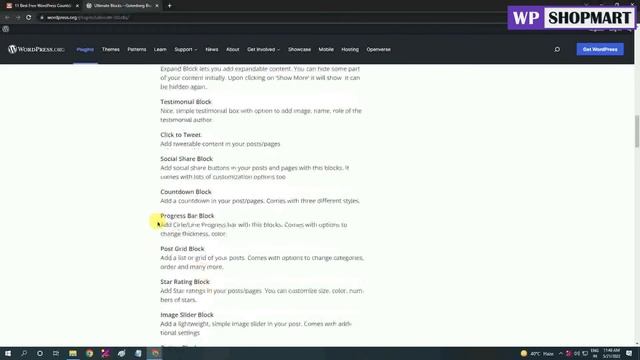Click the WordPress admin bar icon below the address bar
The height and width of the screenshot is (360, 640).
(x=6, y=29)
